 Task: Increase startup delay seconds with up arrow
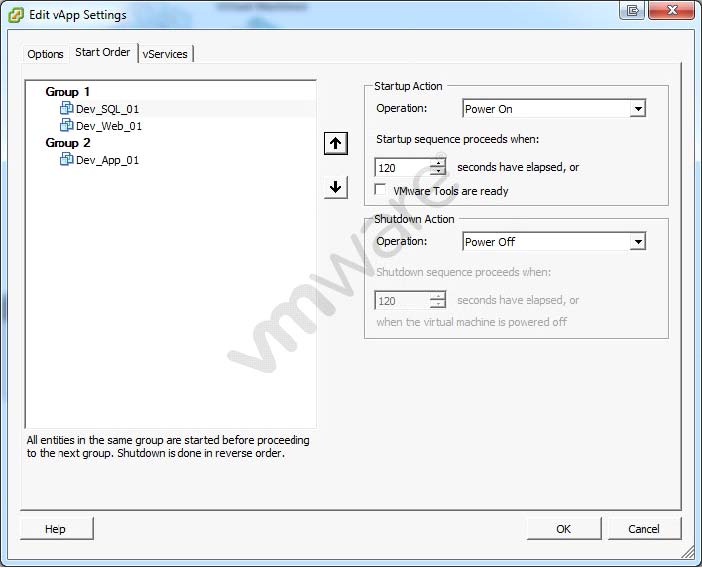tap(438, 163)
